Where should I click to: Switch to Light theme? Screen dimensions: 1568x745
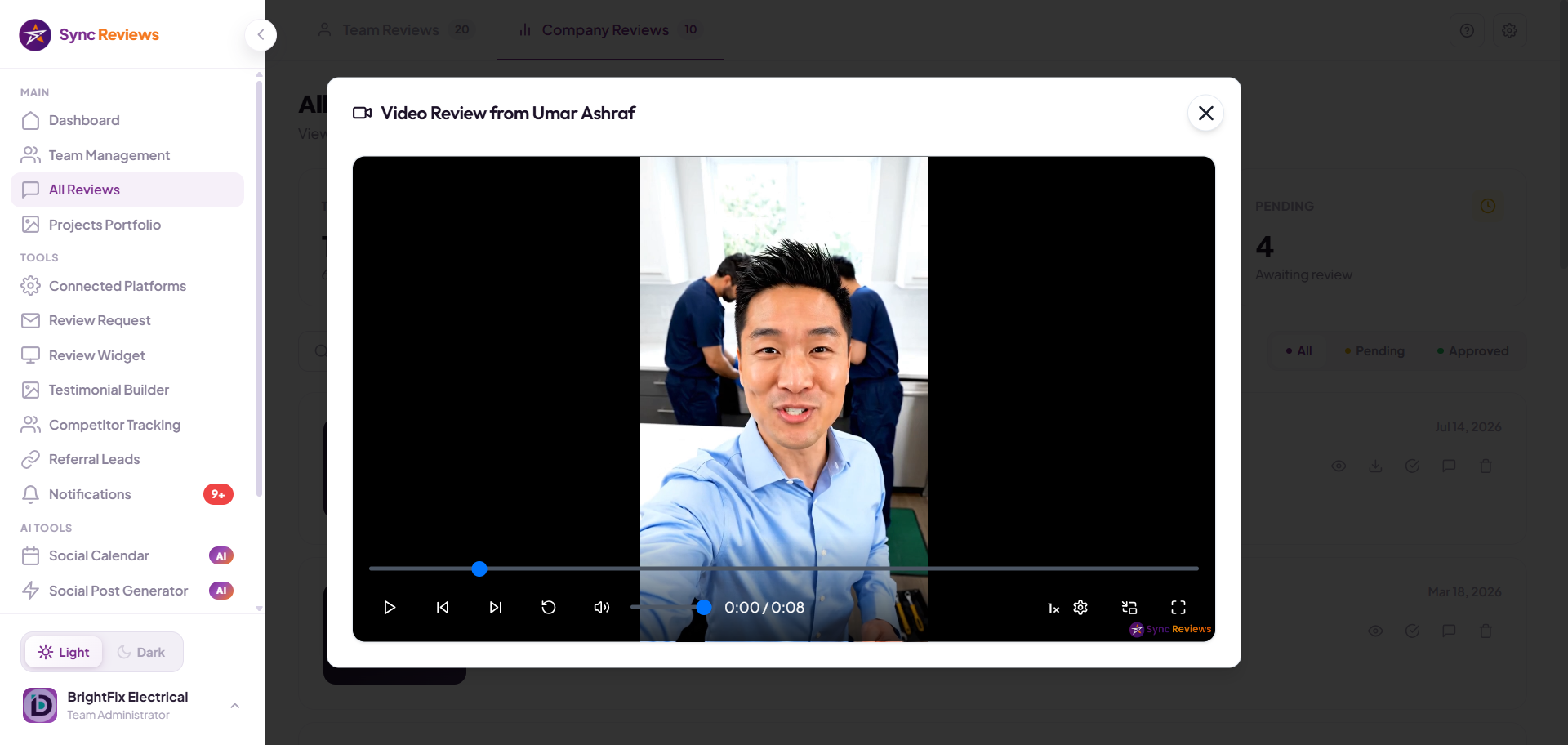click(x=64, y=652)
